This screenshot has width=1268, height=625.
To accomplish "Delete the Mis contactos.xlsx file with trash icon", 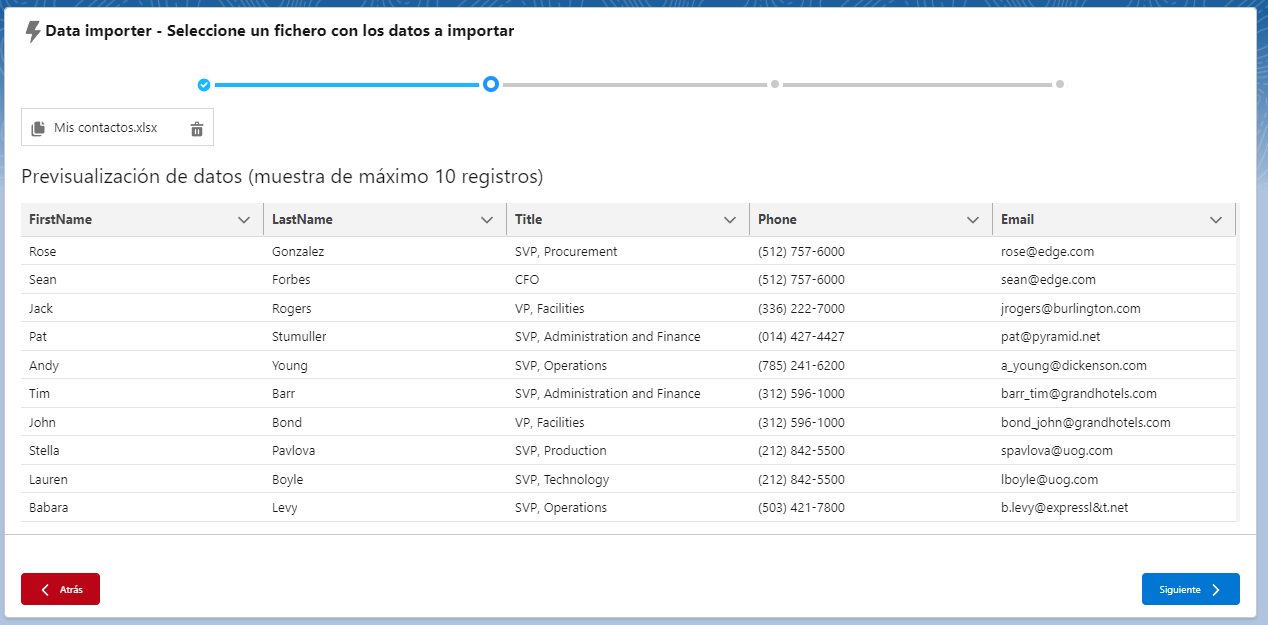I will pos(197,128).
